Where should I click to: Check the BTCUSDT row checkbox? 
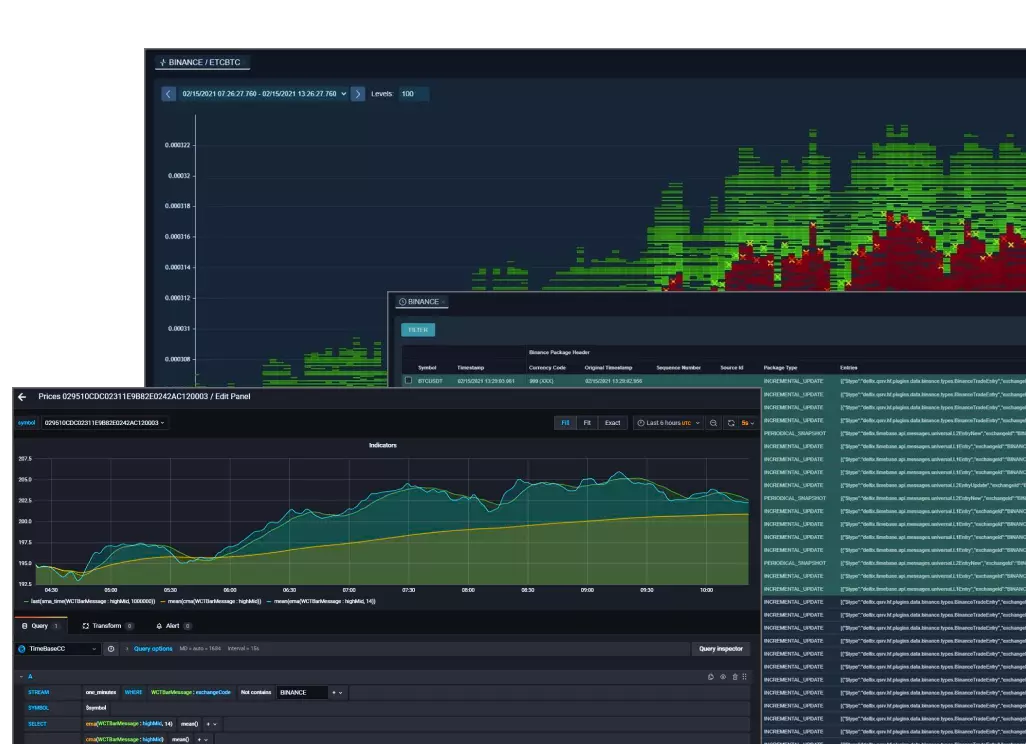[408, 380]
